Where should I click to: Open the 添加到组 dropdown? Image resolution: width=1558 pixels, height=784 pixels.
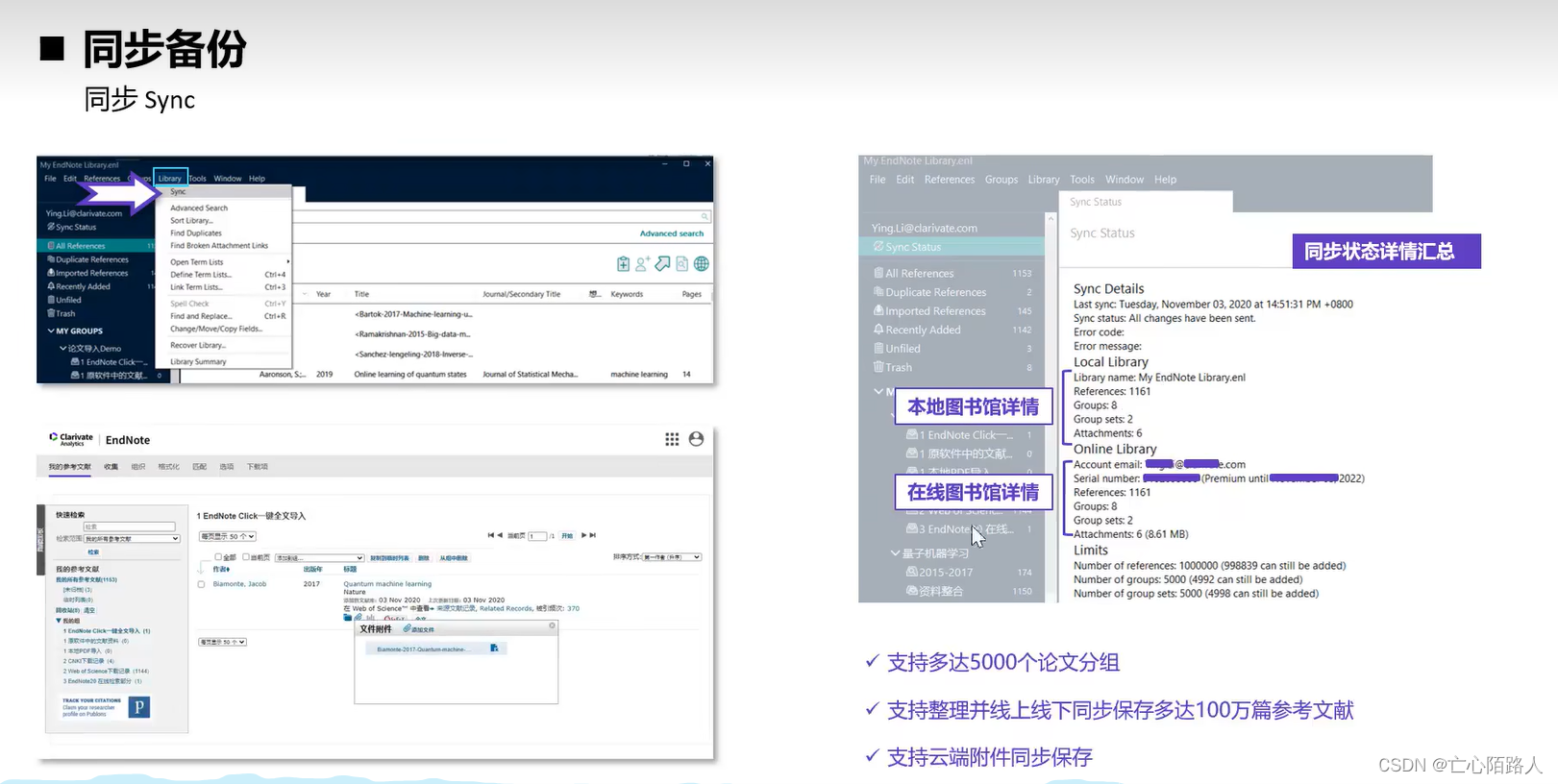319,558
